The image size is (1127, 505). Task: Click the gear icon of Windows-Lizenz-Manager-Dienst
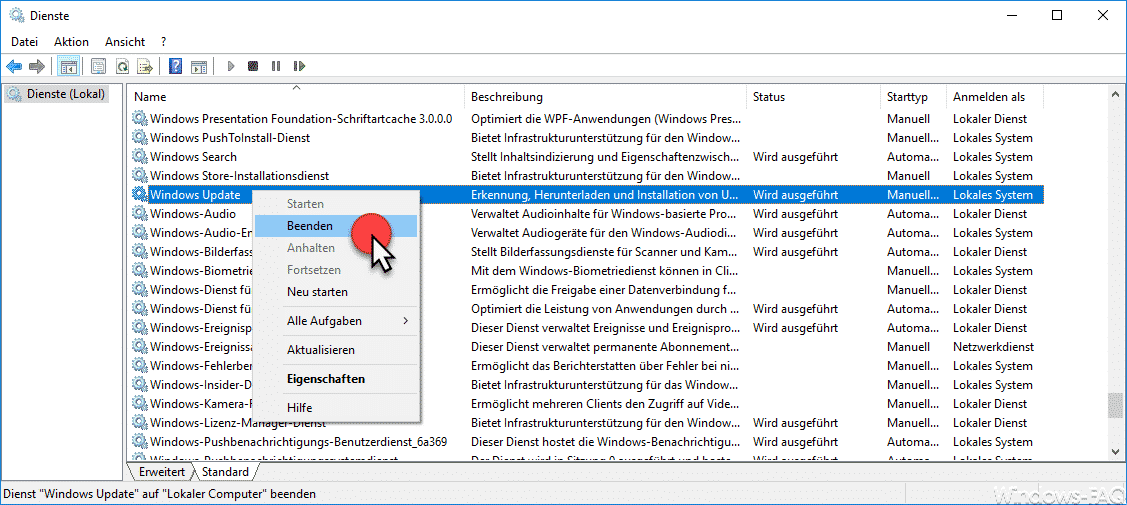[140, 422]
